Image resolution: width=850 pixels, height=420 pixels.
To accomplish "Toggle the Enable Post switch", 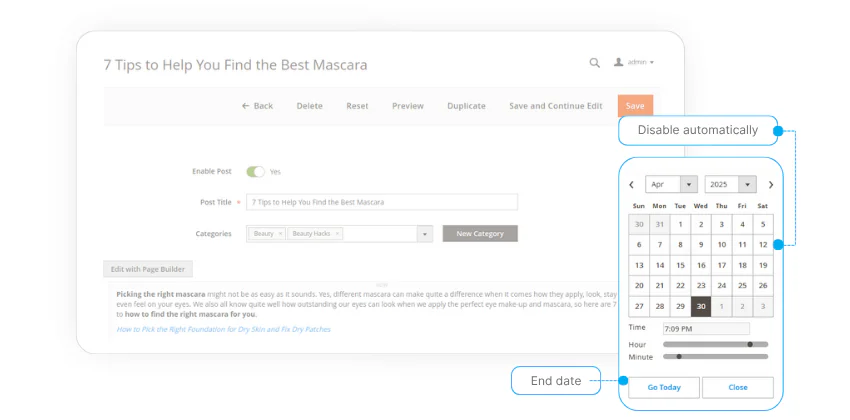I will pyautogui.click(x=255, y=171).
